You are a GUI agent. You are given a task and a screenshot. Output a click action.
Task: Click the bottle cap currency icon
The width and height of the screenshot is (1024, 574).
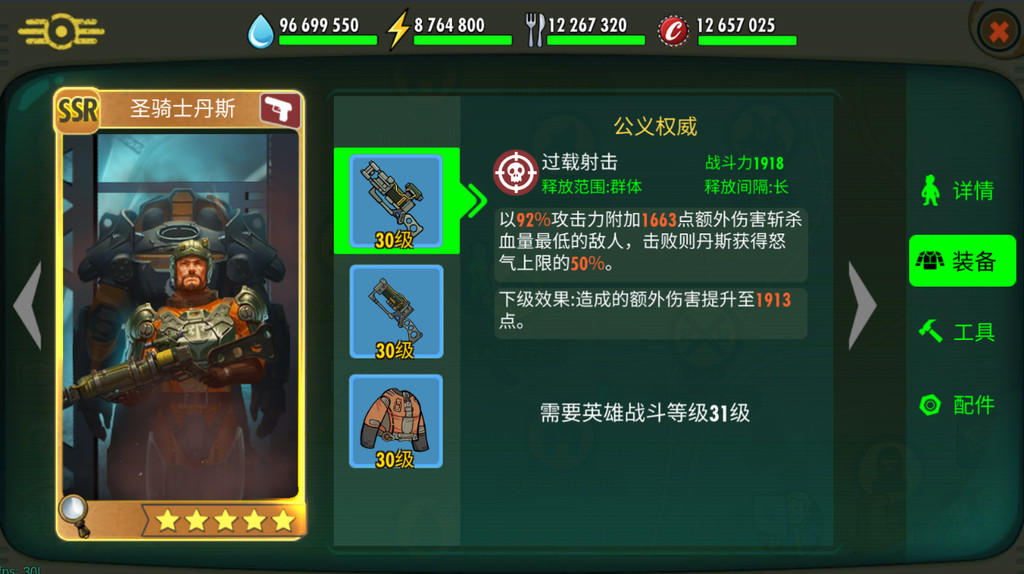click(x=673, y=31)
